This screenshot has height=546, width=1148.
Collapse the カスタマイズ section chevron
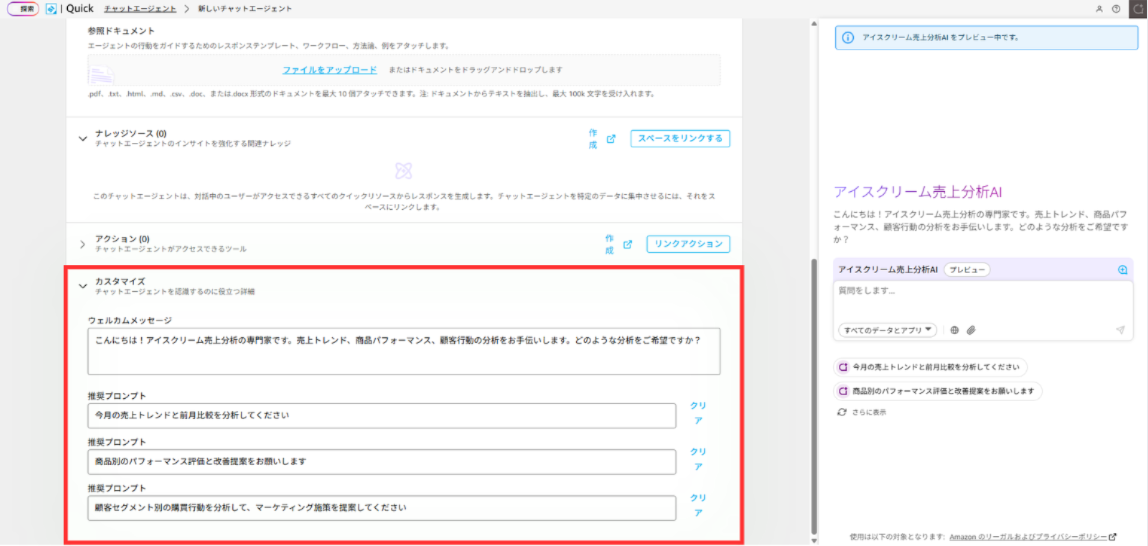[x=83, y=286]
